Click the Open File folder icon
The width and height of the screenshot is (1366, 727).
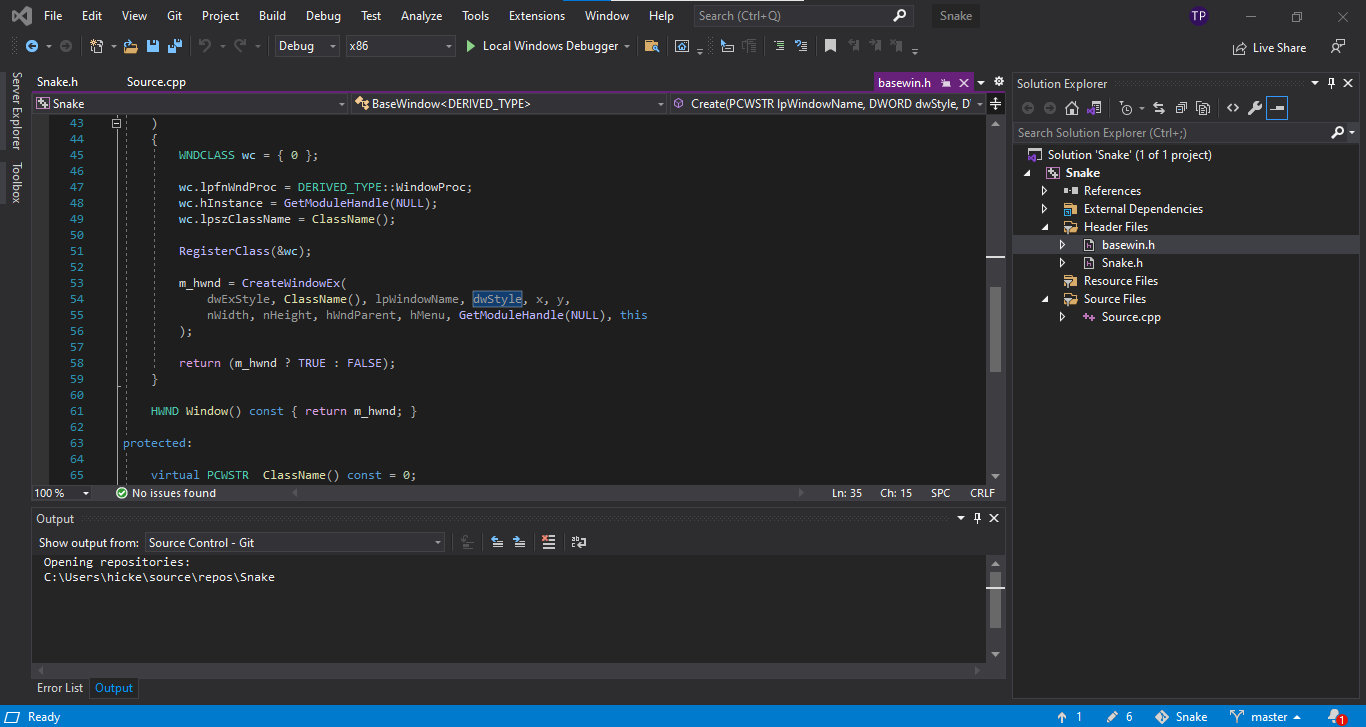click(130, 46)
